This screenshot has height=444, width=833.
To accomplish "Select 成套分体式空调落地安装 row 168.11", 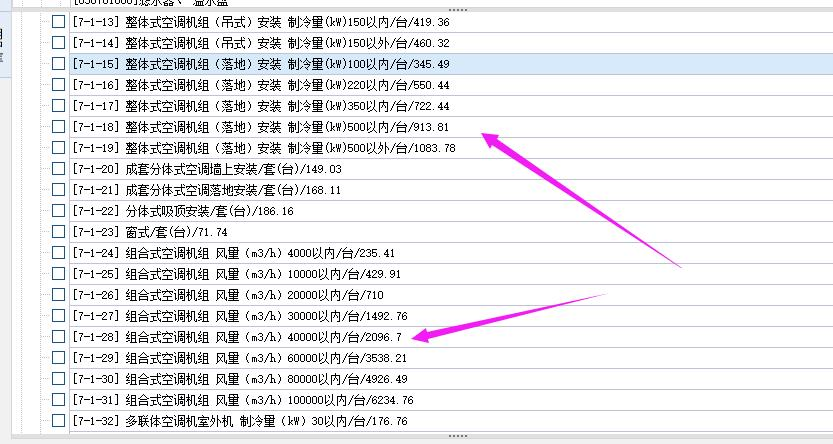I will pos(207,190).
